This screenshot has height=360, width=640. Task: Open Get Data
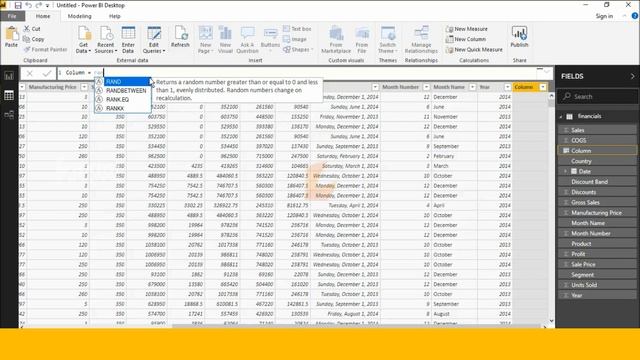click(x=83, y=40)
